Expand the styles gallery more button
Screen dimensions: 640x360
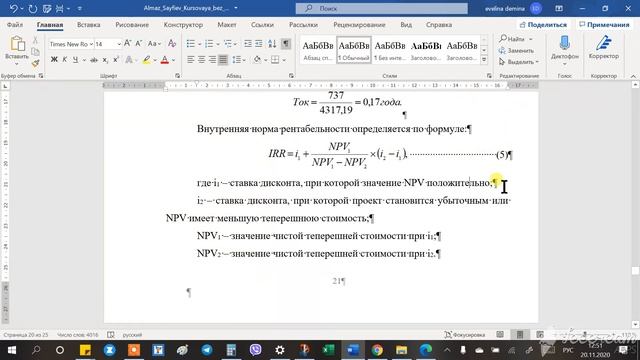pyautogui.click(x=484, y=60)
